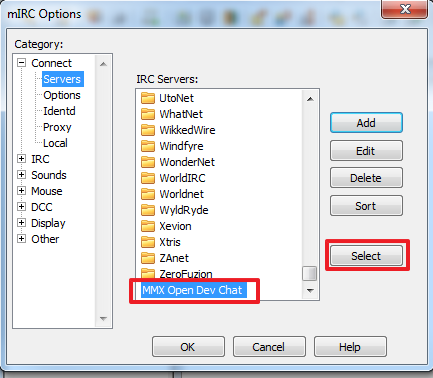This screenshot has width=433, height=378.
Task: Expand the Mouse category
Action: click(x=22, y=191)
